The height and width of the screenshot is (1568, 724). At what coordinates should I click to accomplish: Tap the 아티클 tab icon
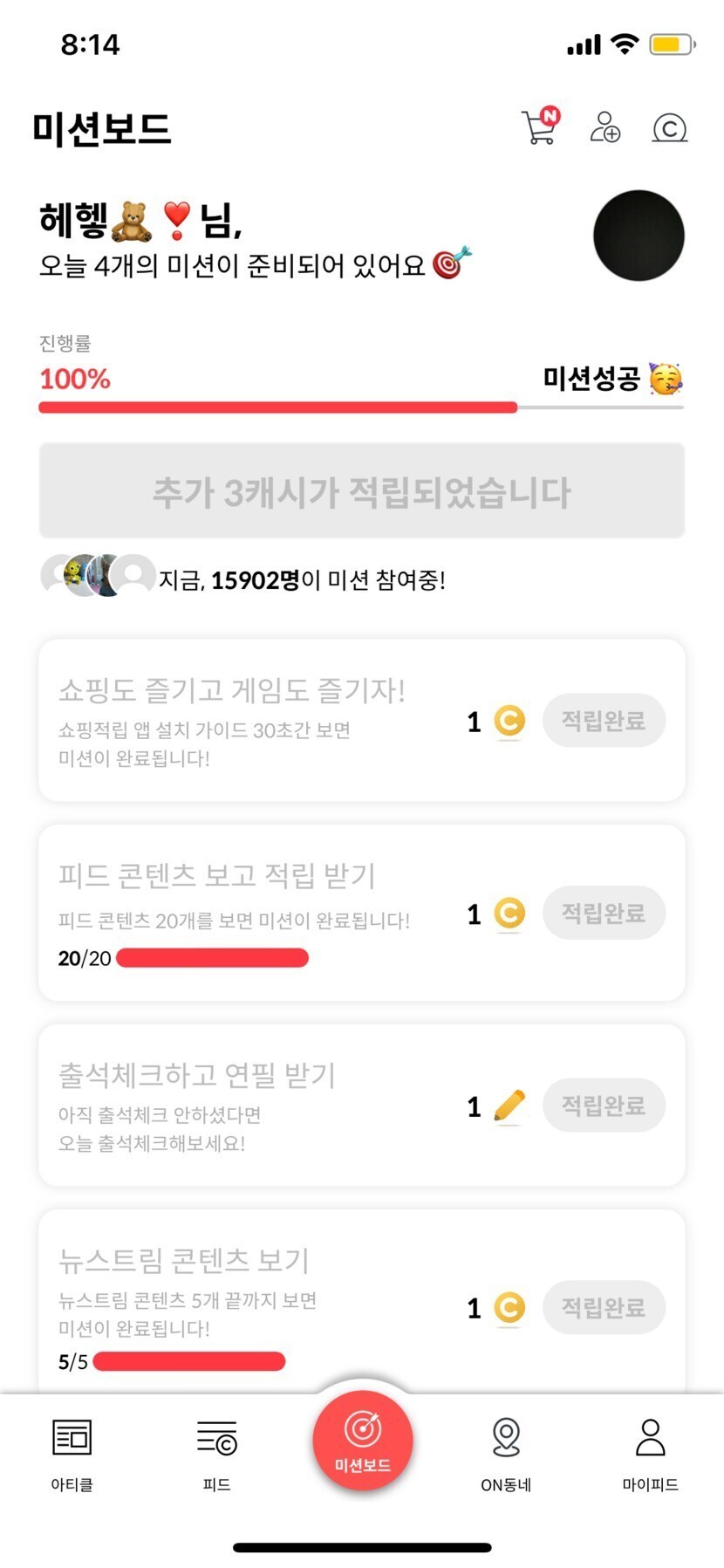[x=72, y=1438]
